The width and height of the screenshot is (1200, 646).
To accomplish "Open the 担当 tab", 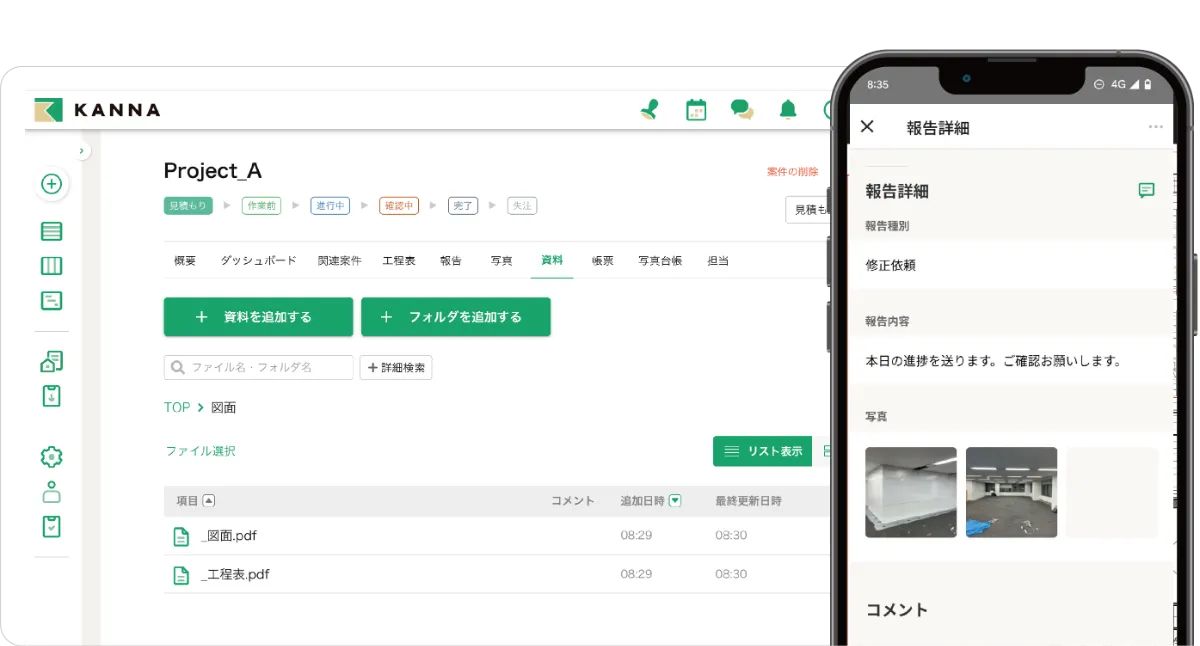I will (718, 260).
